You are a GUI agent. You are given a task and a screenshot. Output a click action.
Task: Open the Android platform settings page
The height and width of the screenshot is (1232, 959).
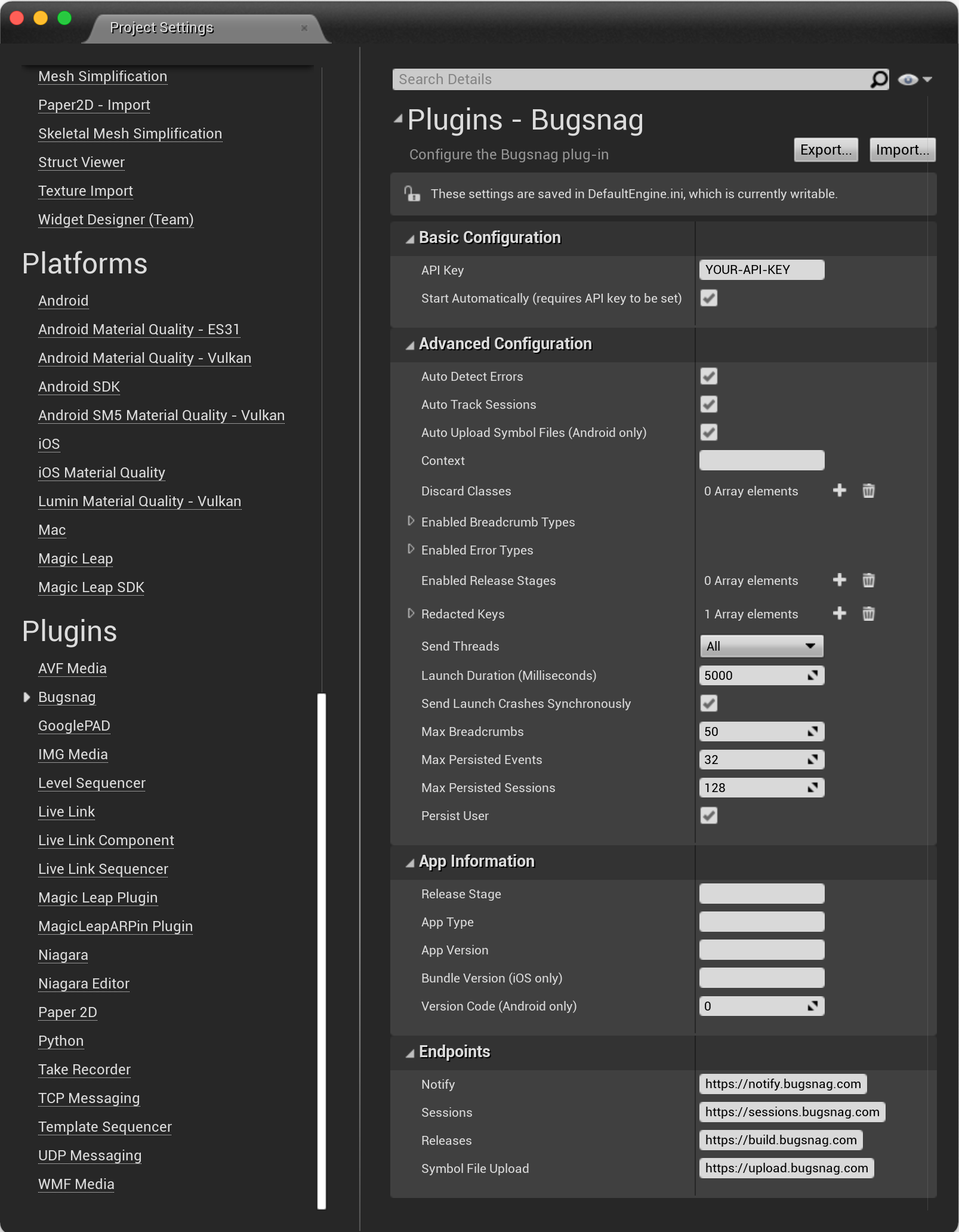(x=63, y=300)
